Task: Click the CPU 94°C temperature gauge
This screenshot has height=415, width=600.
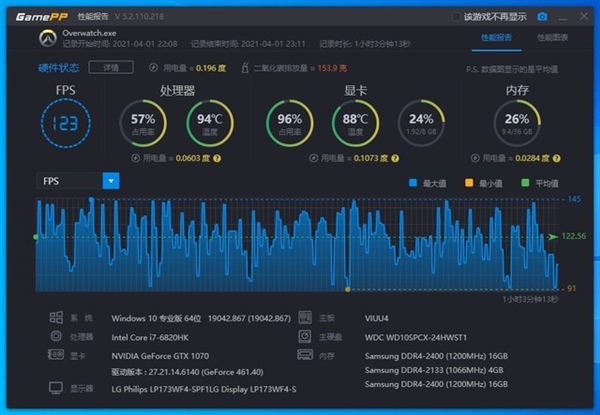Action: 207,125
